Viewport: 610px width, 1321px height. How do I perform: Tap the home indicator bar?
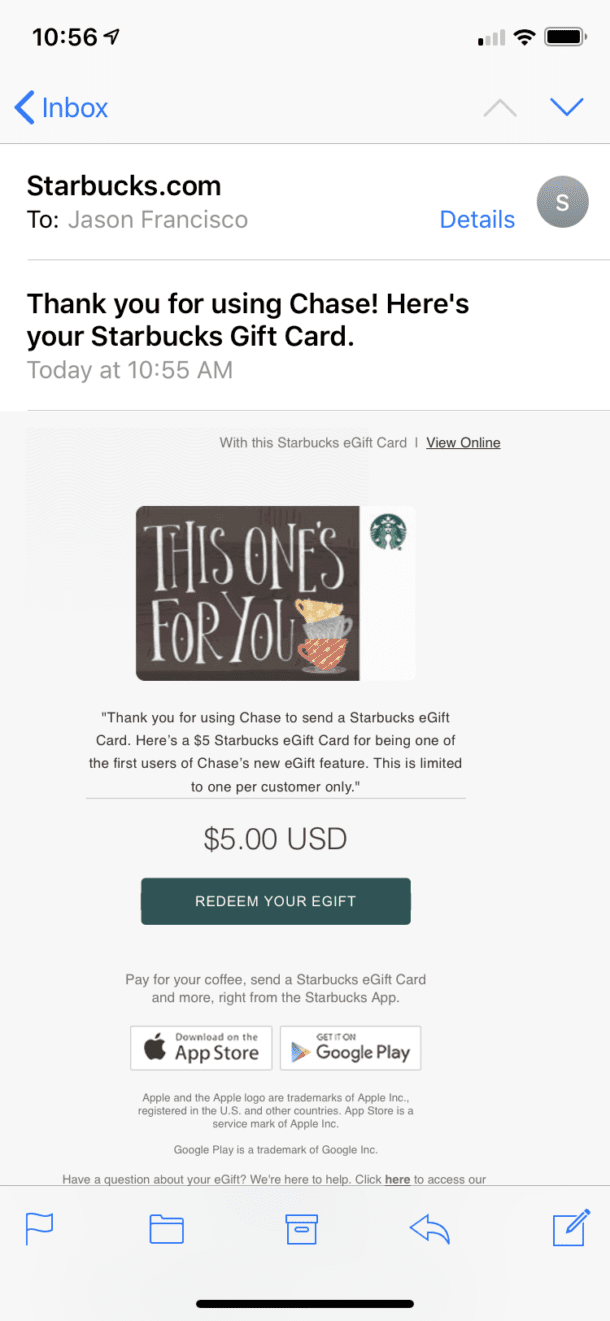pos(305,1302)
